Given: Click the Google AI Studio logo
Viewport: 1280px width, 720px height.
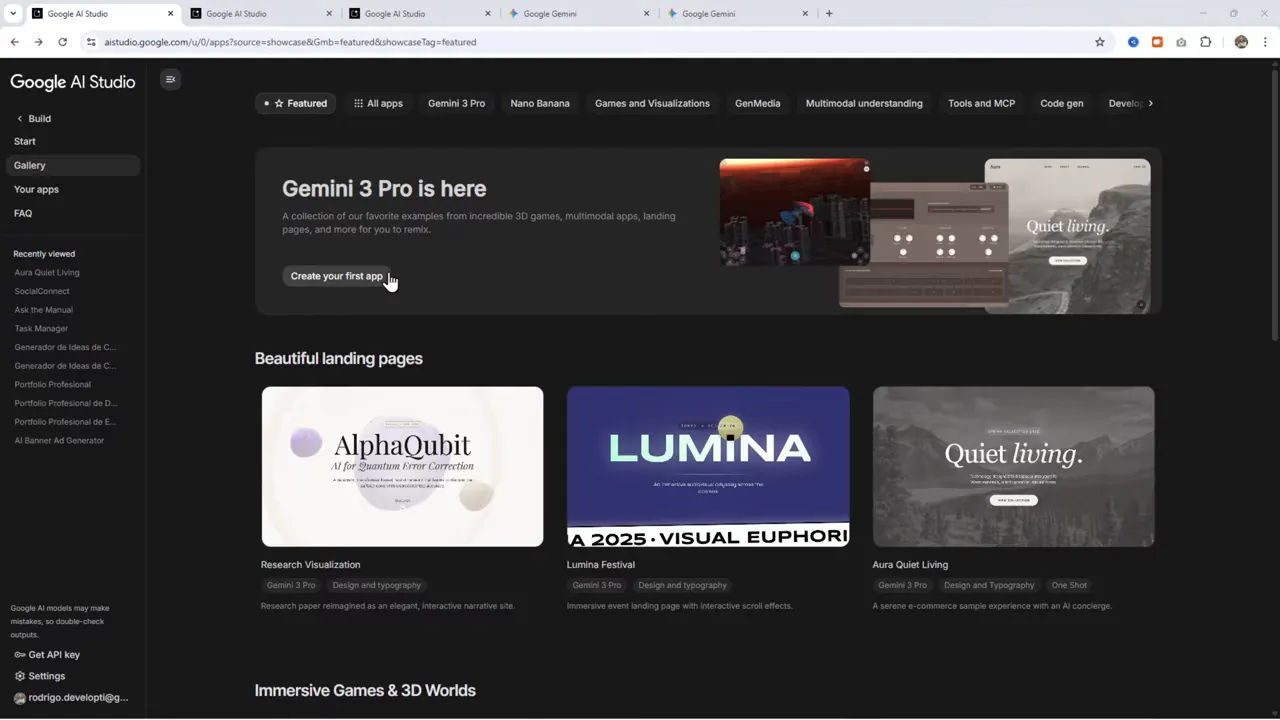Looking at the screenshot, I should (72, 82).
